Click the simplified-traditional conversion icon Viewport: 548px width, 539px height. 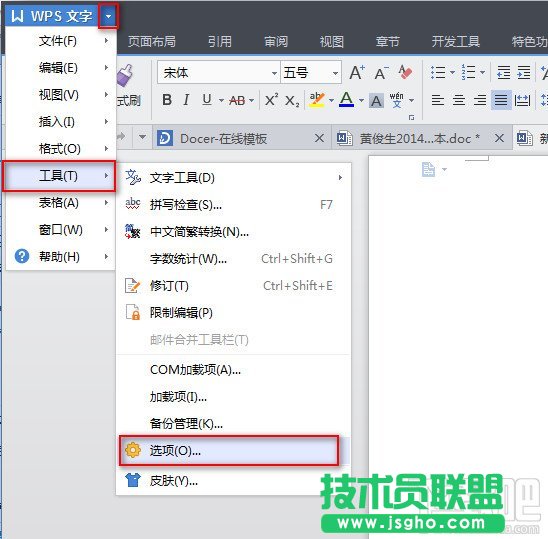point(133,231)
